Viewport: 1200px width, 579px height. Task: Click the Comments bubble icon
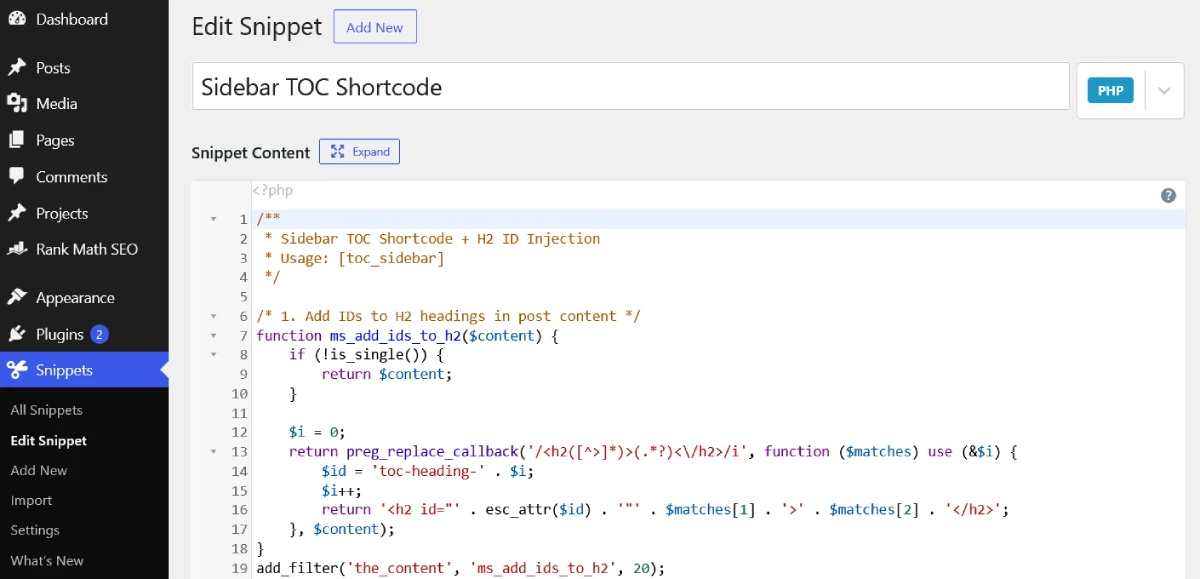17,176
